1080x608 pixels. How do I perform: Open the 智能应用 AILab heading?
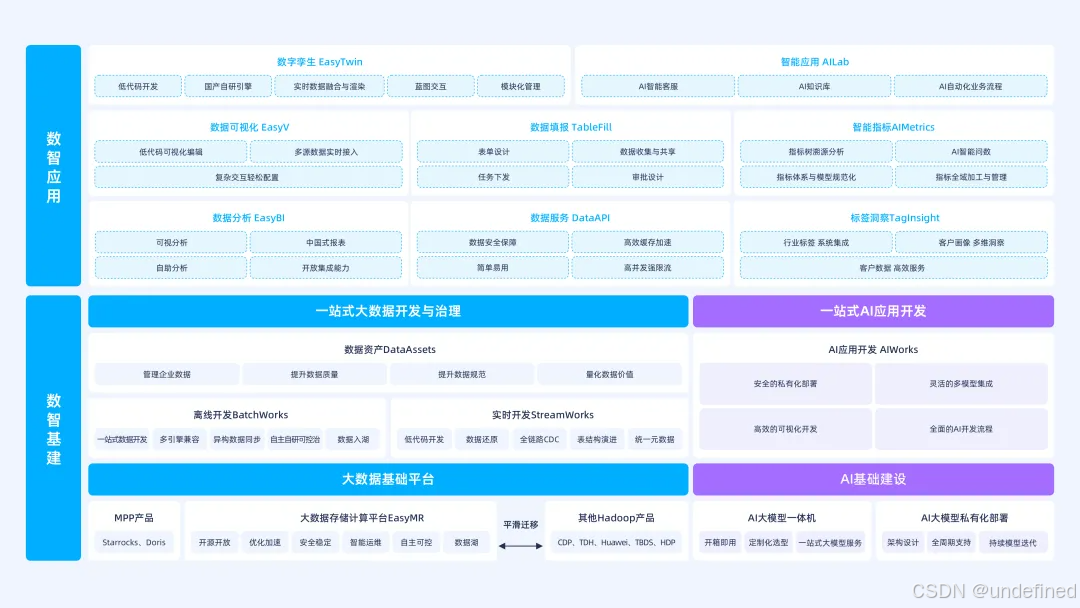[815, 62]
